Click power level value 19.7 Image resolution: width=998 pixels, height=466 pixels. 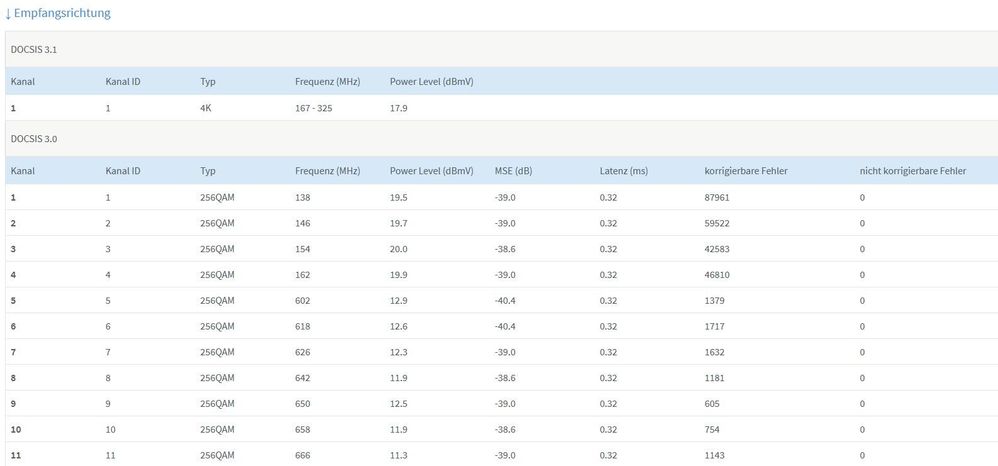click(398, 223)
